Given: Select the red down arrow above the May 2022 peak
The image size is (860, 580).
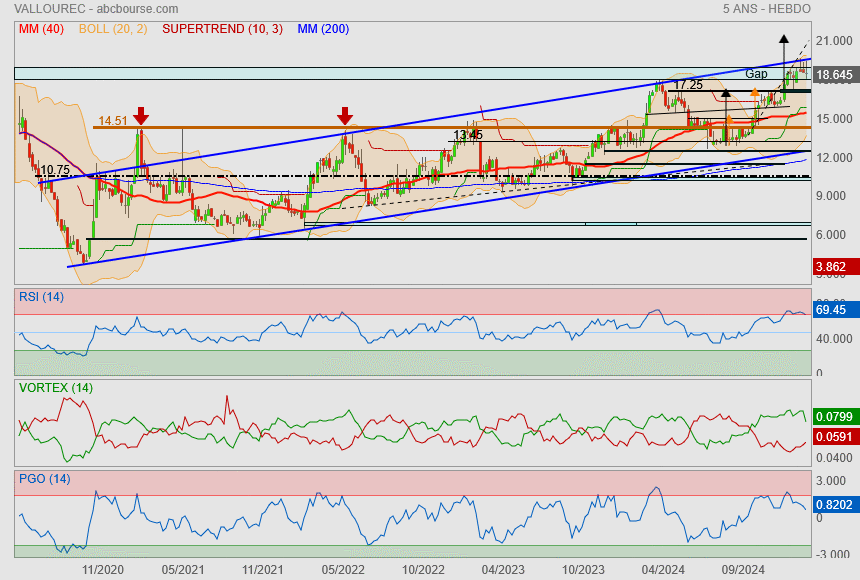Looking at the screenshot, I should coord(344,116).
